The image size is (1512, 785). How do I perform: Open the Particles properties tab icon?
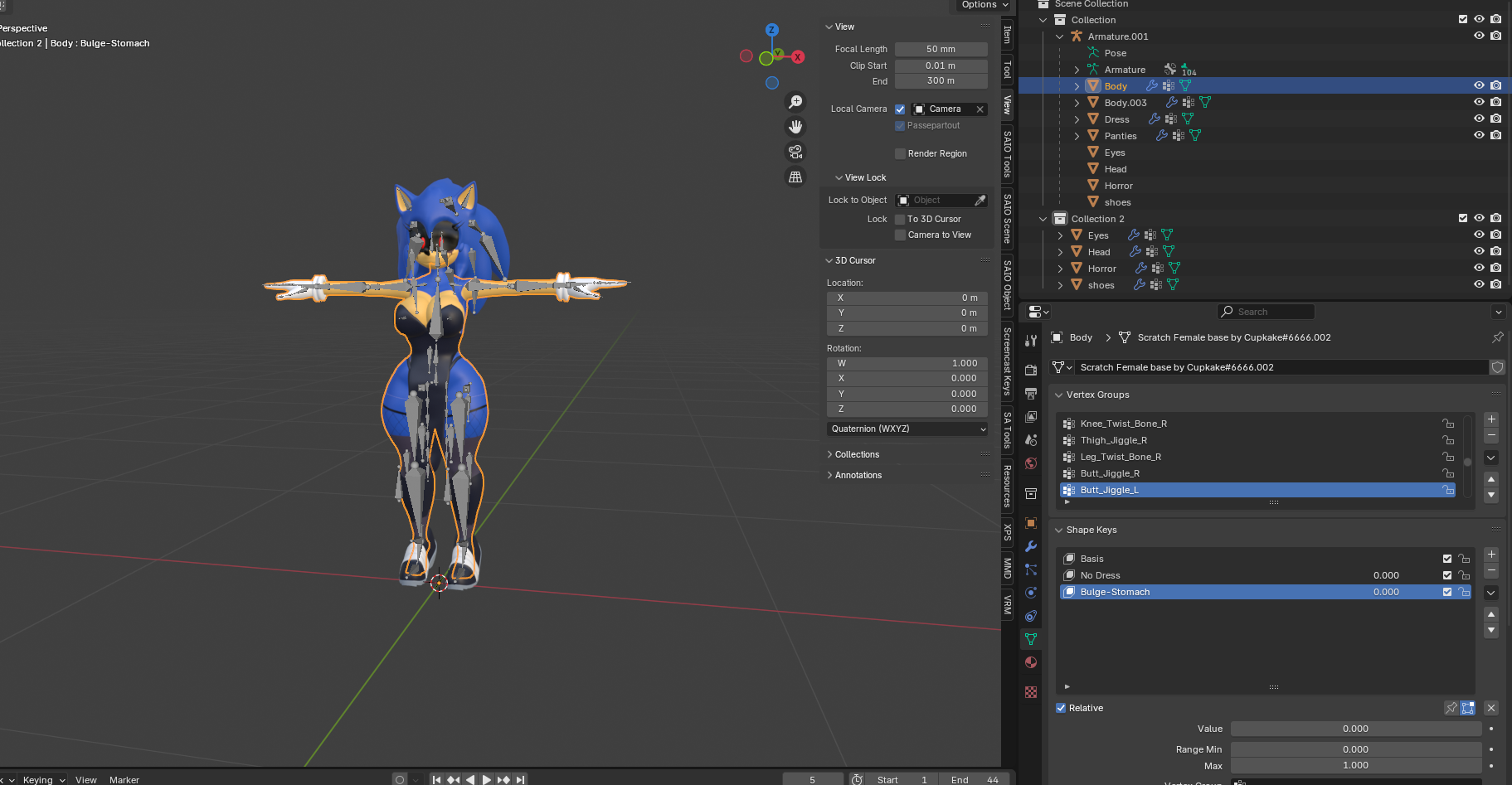pos(1031,569)
